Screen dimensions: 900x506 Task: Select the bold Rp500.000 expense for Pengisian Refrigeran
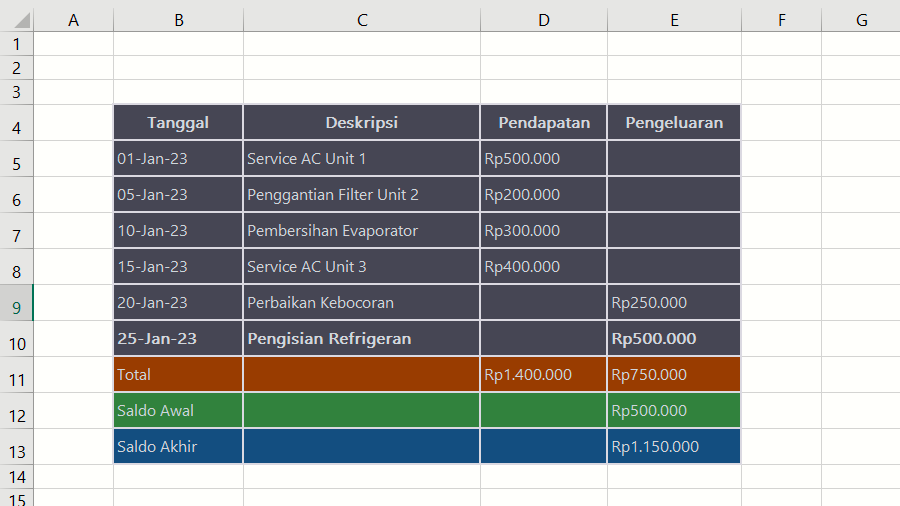[674, 338]
